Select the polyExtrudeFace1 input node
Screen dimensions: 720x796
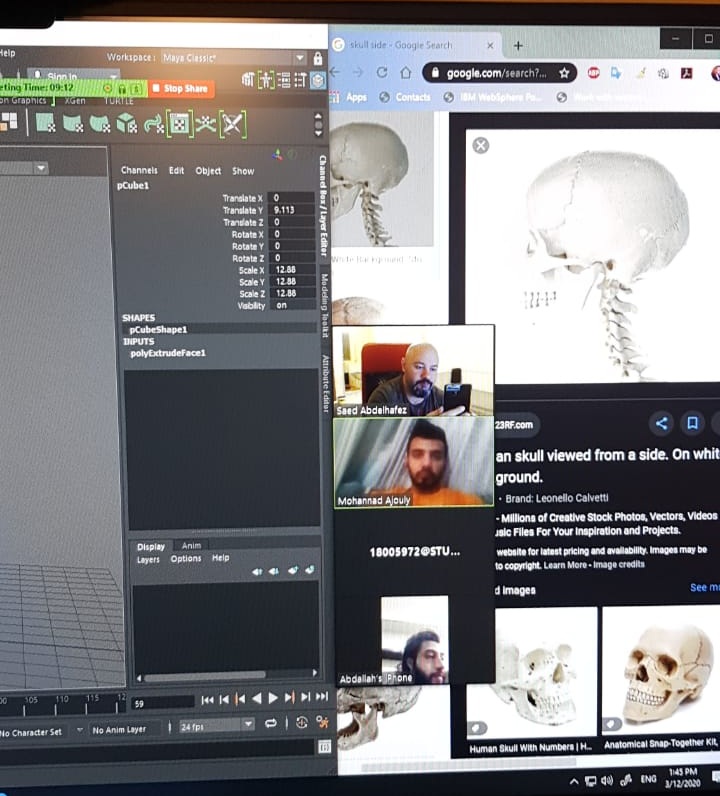(167, 352)
